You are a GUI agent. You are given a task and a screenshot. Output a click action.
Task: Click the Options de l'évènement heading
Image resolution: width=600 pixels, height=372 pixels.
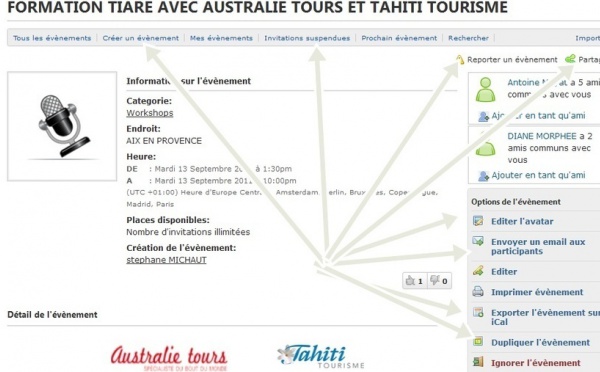516,202
